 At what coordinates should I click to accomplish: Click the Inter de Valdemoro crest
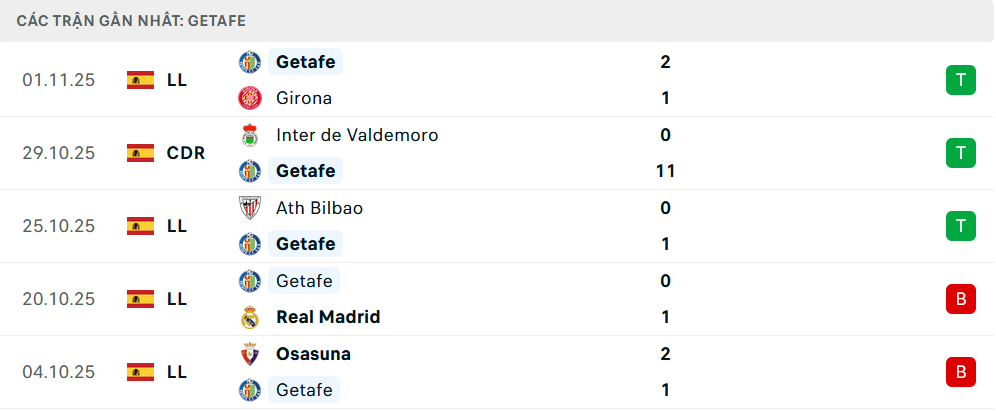click(249, 135)
